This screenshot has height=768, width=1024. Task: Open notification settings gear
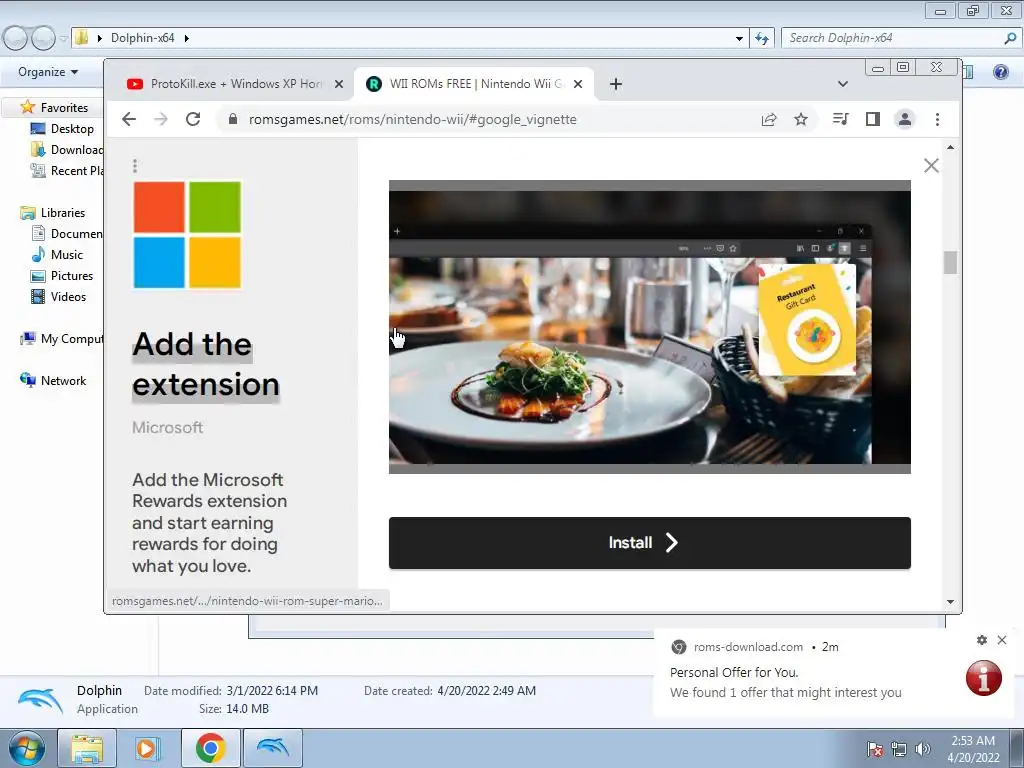[982, 640]
